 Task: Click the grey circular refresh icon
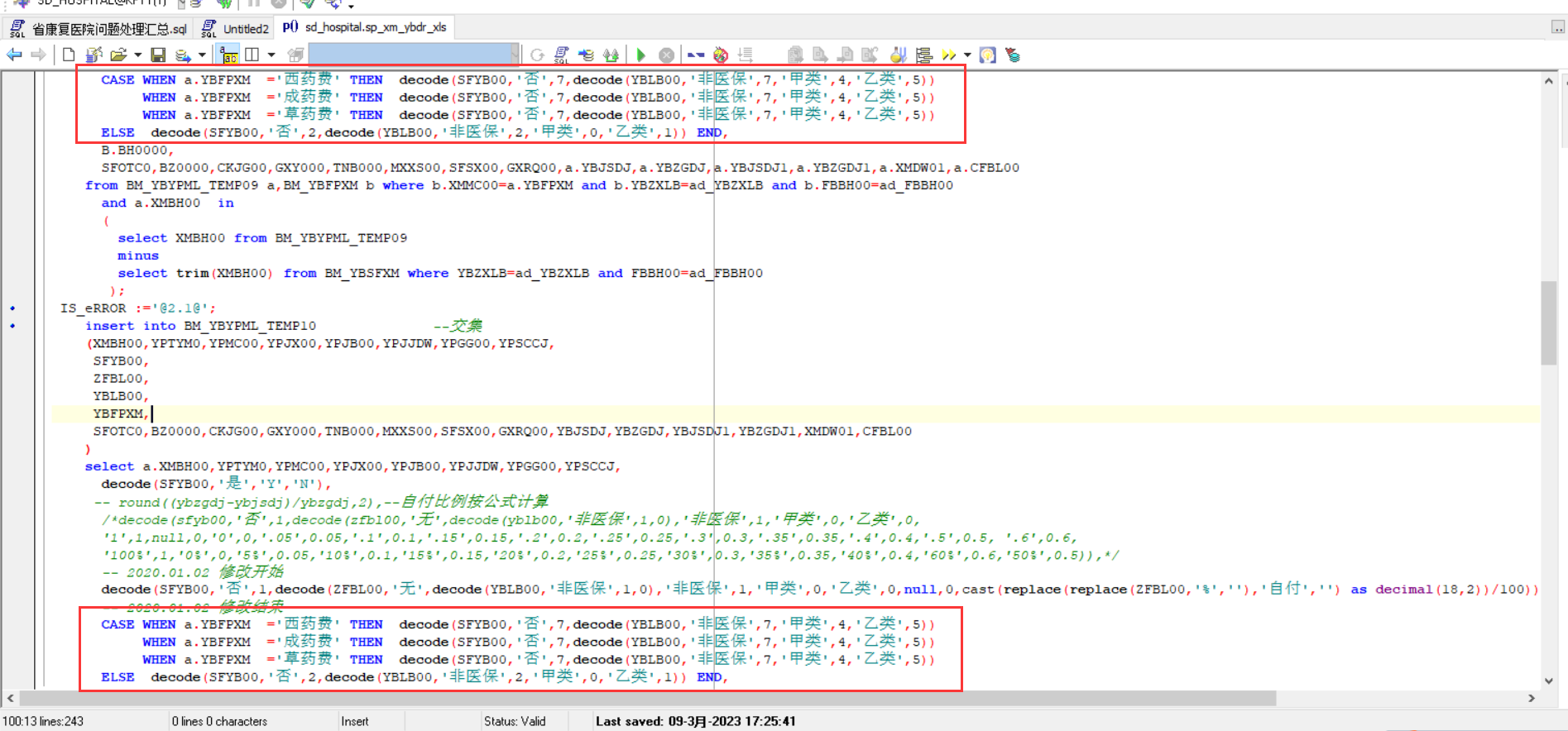point(538,55)
